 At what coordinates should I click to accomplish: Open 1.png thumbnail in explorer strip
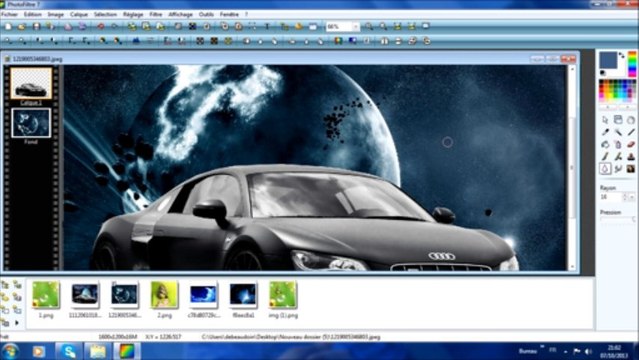tap(46, 295)
